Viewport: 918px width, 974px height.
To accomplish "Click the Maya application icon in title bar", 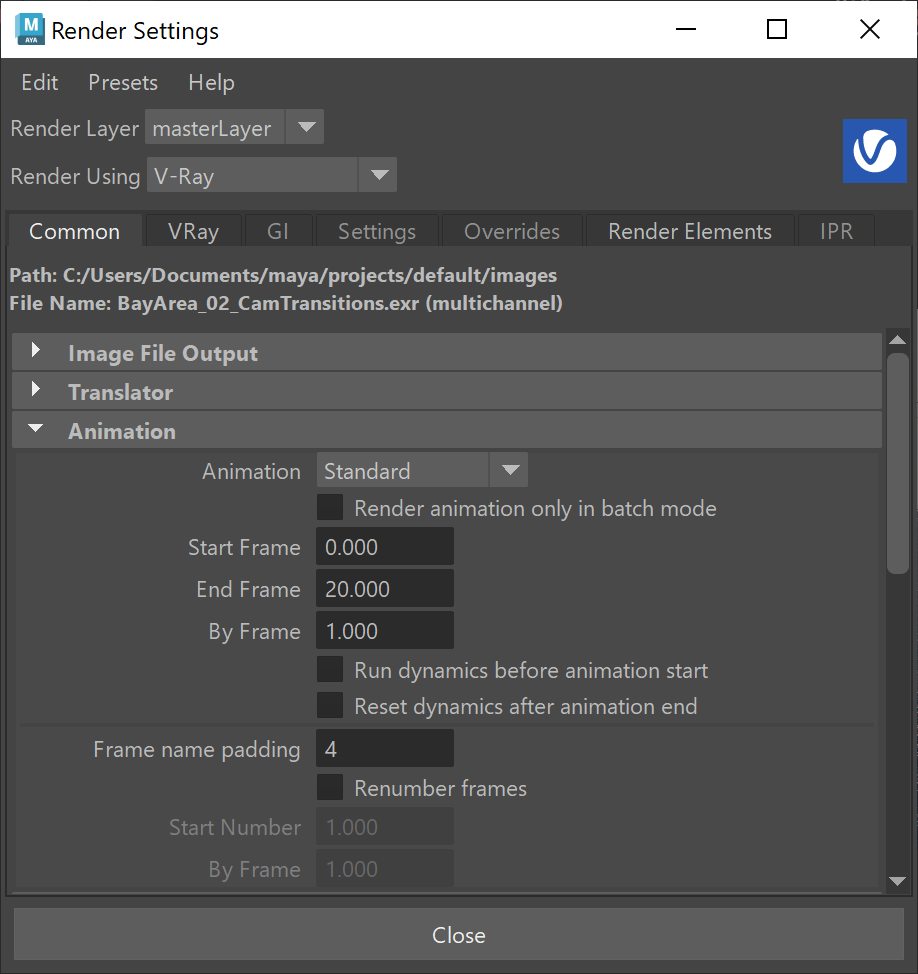I will pyautogui.click(x=30, y=30).
